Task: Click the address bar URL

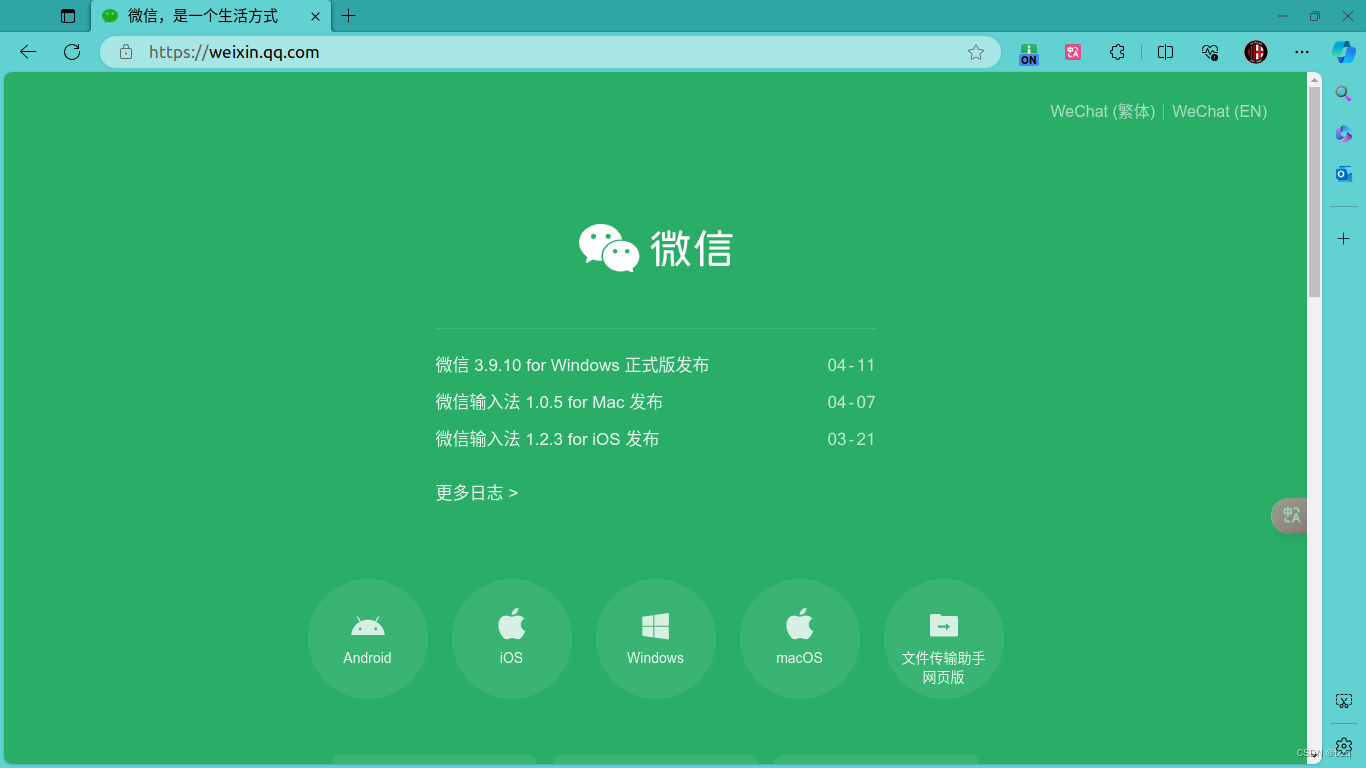Action: (234, 52)
